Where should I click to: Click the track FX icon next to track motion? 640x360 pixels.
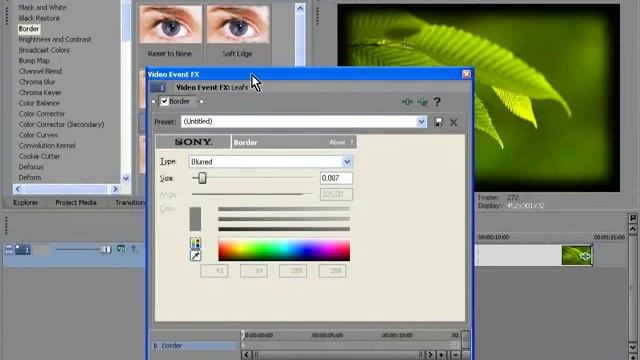134,249
